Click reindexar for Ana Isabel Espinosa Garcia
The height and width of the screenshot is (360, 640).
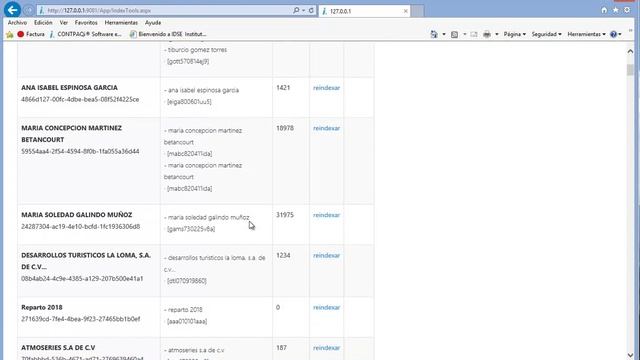pos(326,88)
